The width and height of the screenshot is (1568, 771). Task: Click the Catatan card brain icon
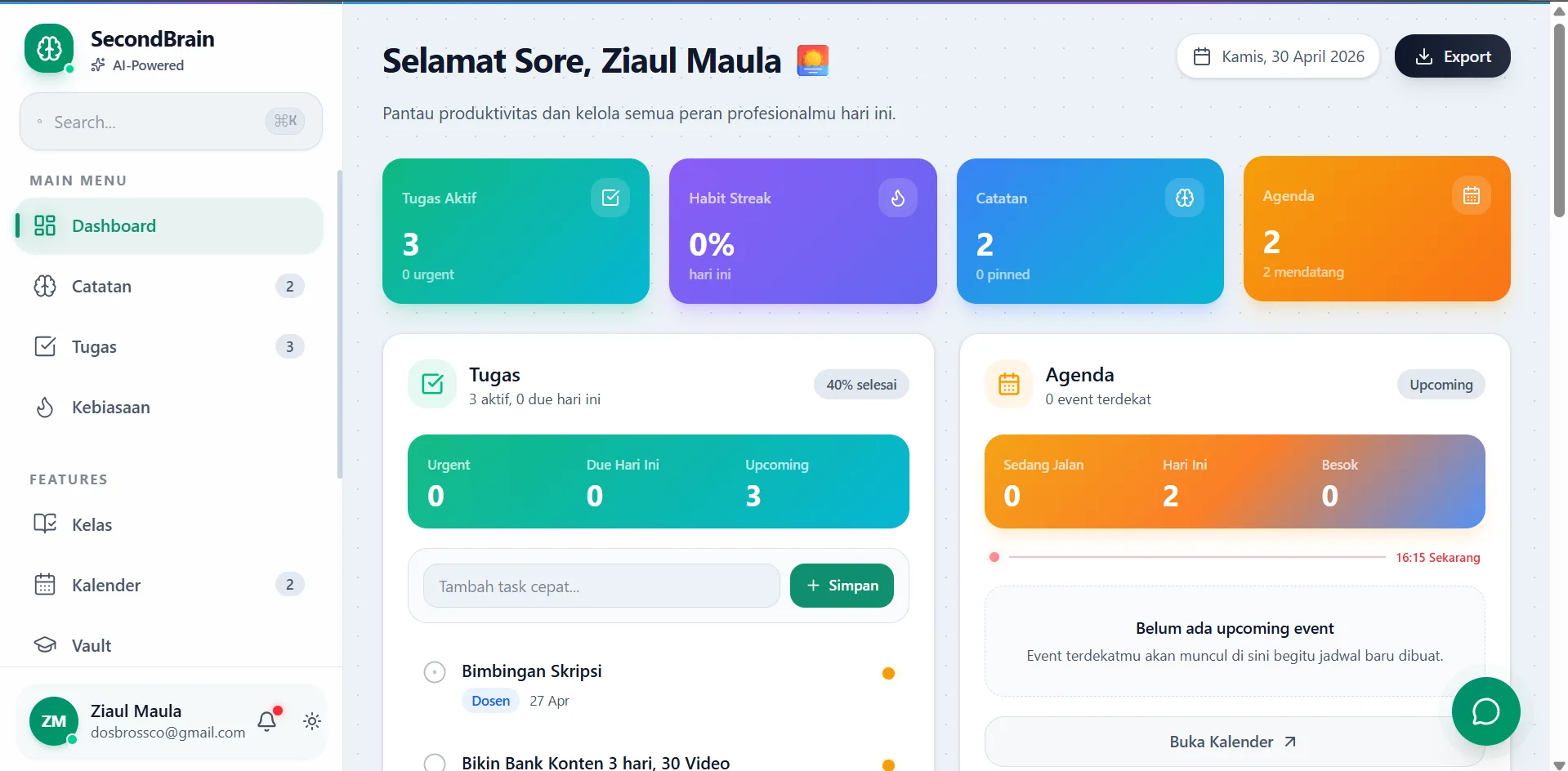pyautogui.click(x=1184, y=198)
